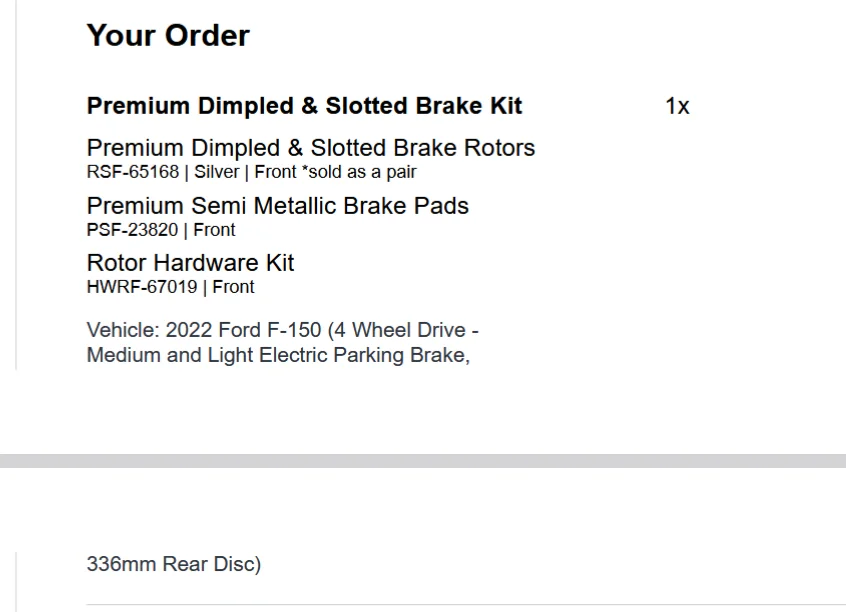Screen dimensions: 846x612
Task: Click the 1x quantity indicator
Action: pos(677,106)
